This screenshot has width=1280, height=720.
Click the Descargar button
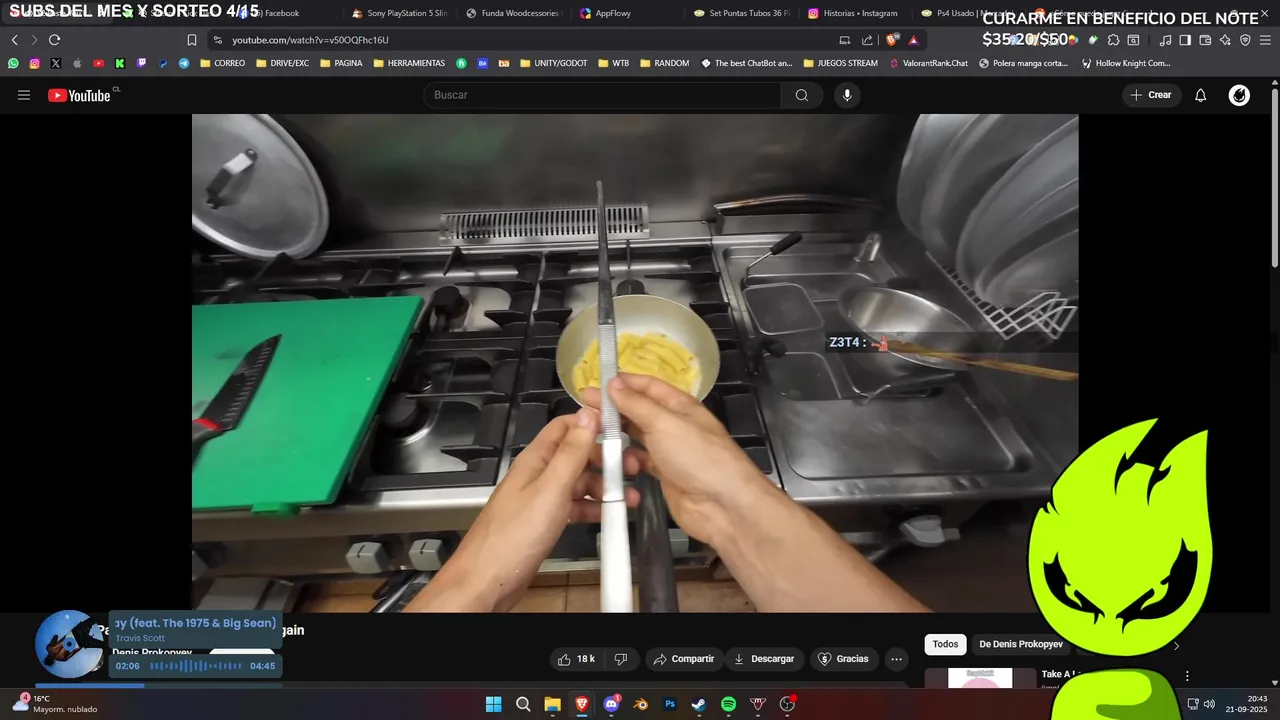pos(764,659)
